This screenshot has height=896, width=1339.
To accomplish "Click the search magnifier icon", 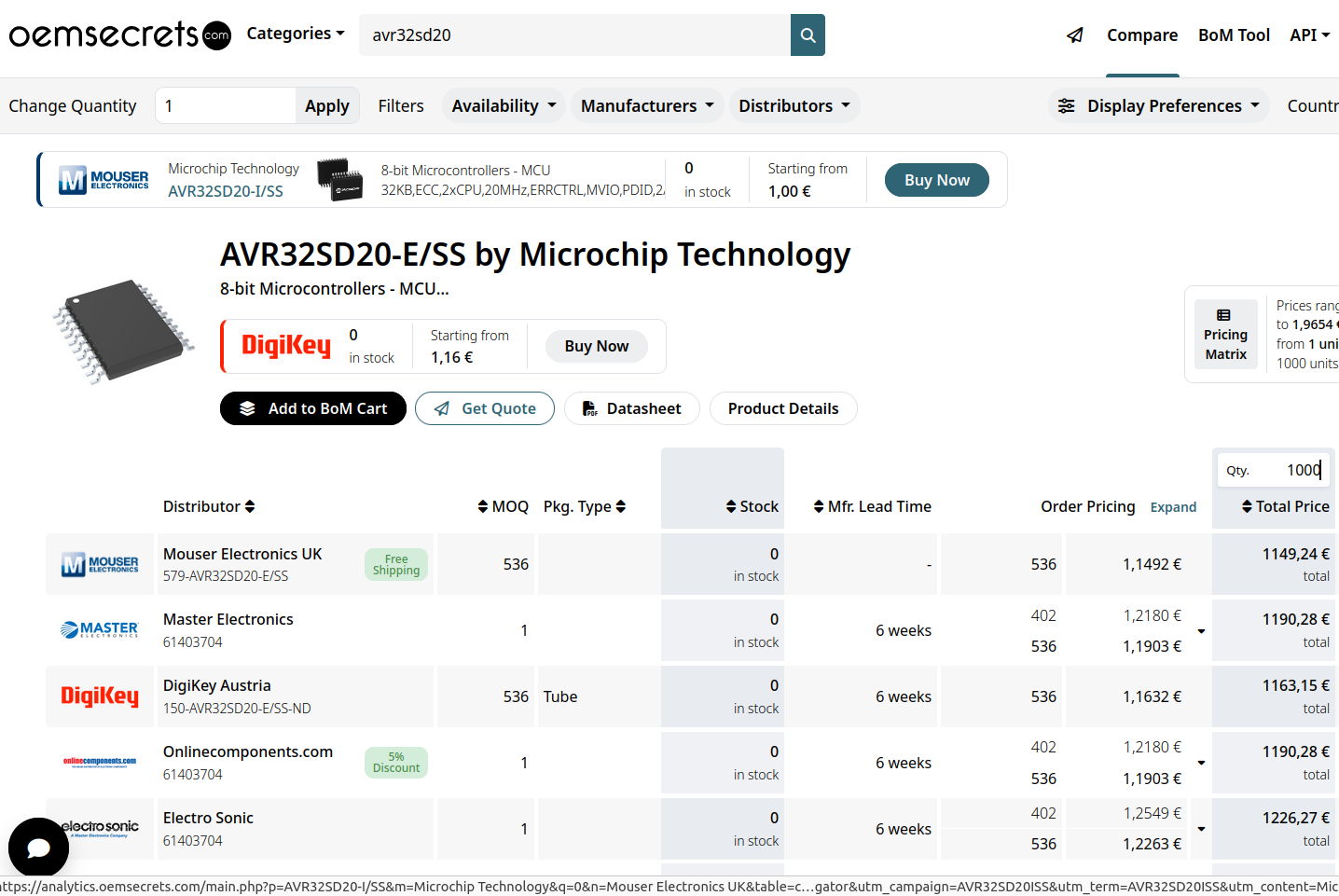I will 808,35.
